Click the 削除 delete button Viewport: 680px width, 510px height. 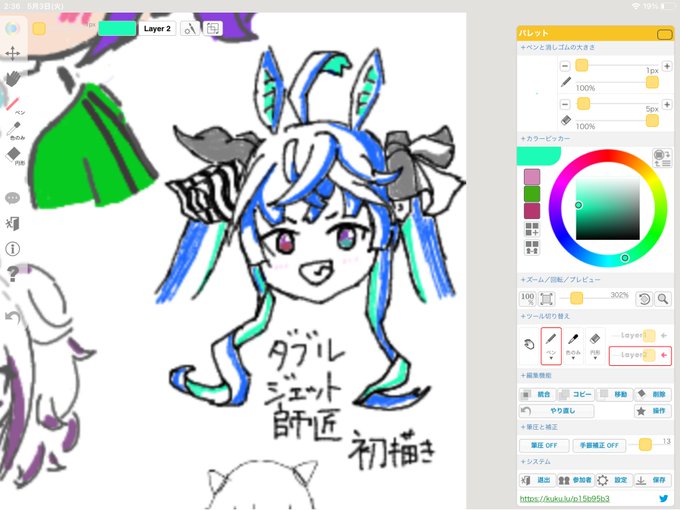pos(652,394)
